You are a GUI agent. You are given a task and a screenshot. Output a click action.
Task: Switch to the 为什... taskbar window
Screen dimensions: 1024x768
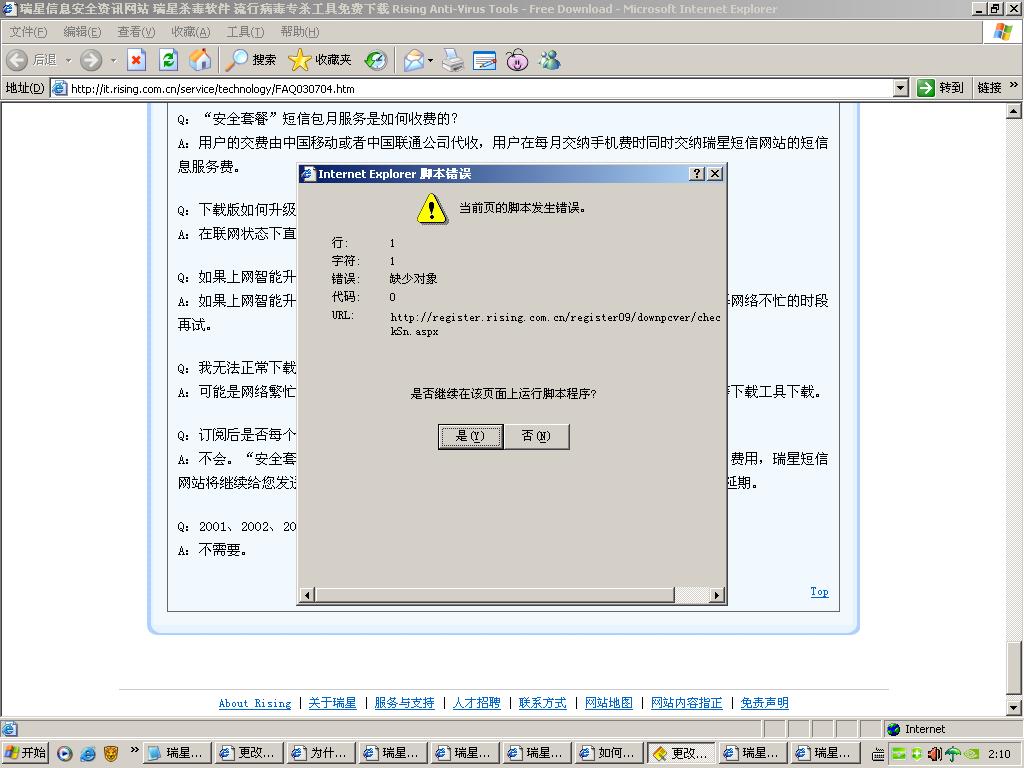320,753
